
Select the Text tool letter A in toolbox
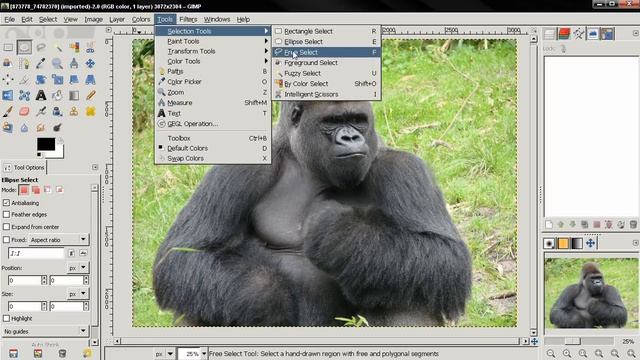(41, 96)
